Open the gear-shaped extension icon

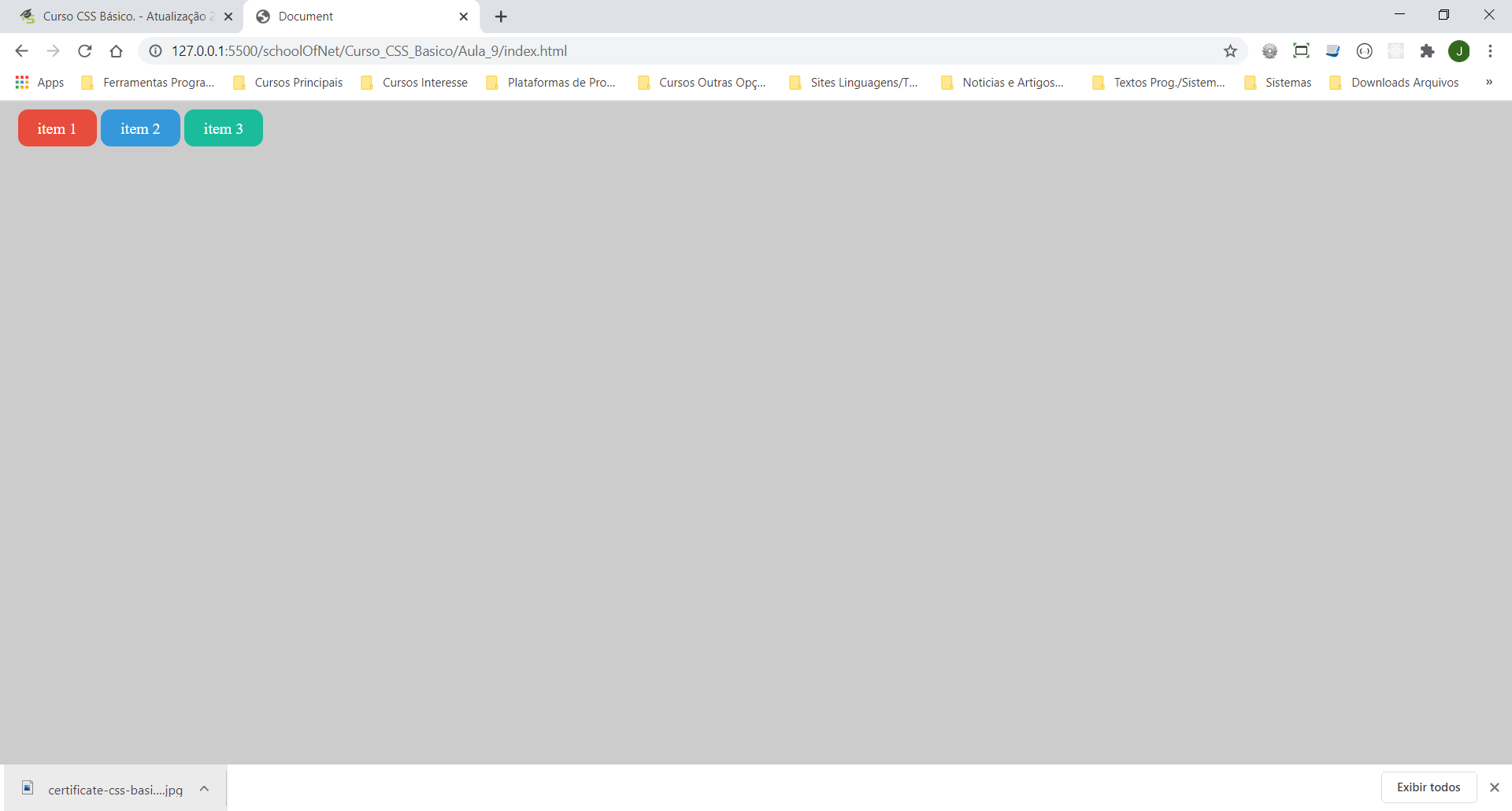pos(1269,51)
